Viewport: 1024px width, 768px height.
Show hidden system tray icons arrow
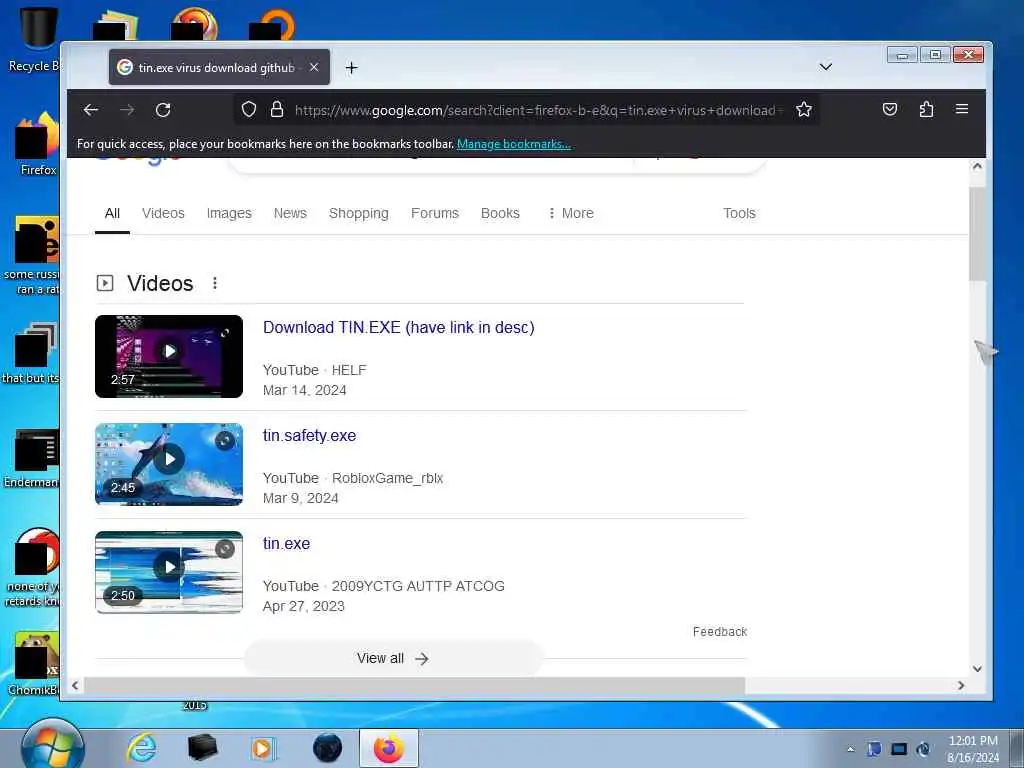click(x=850, y=749)
